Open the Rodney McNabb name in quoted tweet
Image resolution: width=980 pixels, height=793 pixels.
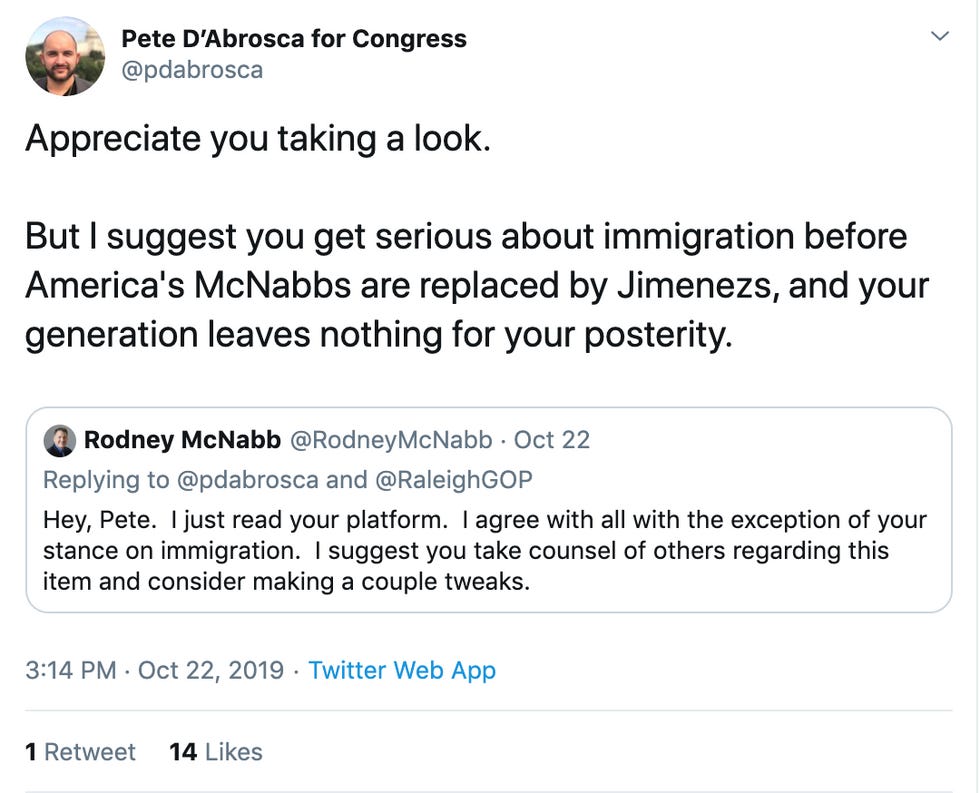pyautogui.click(x=182, y=440)
